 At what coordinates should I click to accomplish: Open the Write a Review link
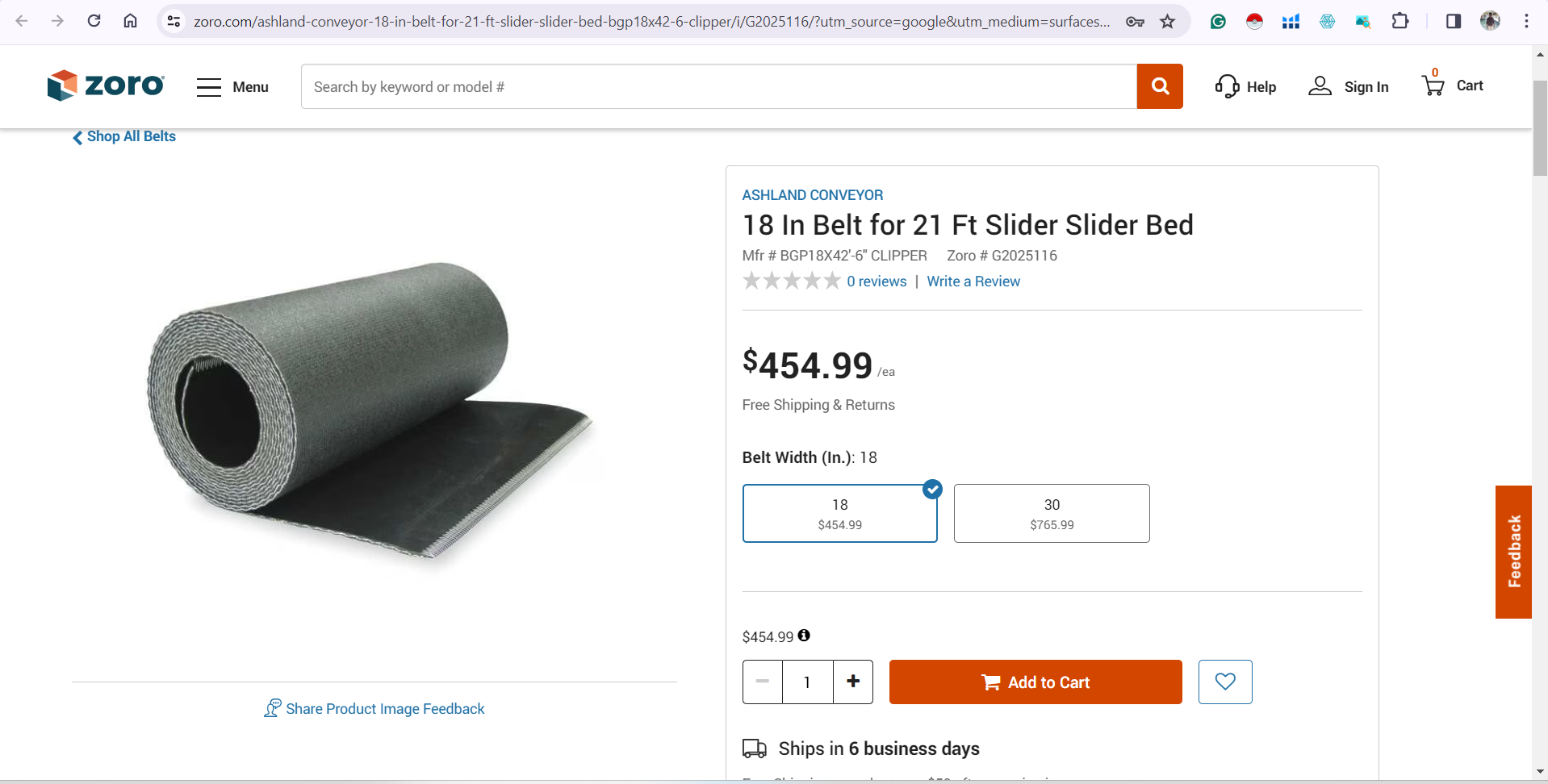973,281
